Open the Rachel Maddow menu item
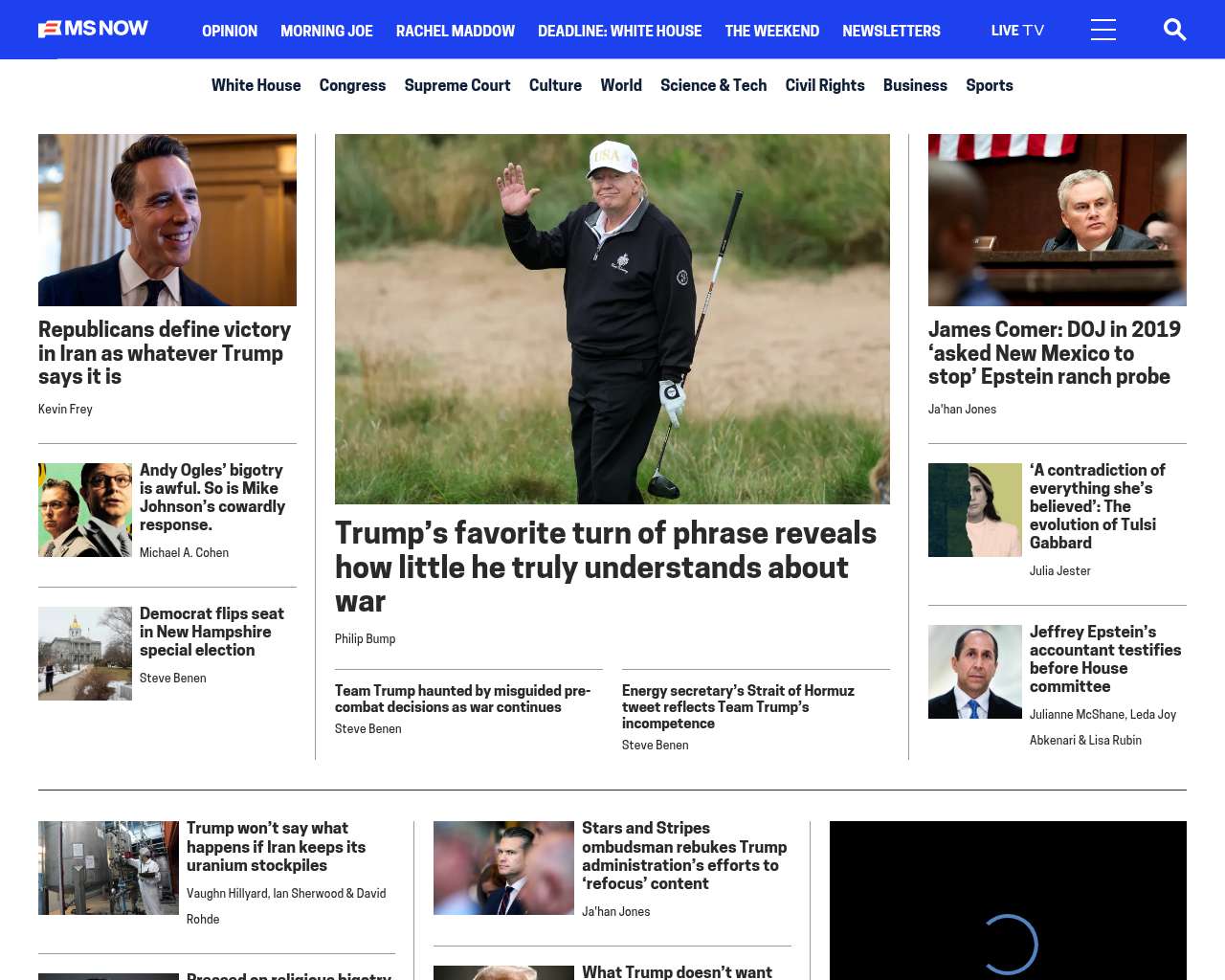The image size is (1225, 980). [x=455, y=31]
